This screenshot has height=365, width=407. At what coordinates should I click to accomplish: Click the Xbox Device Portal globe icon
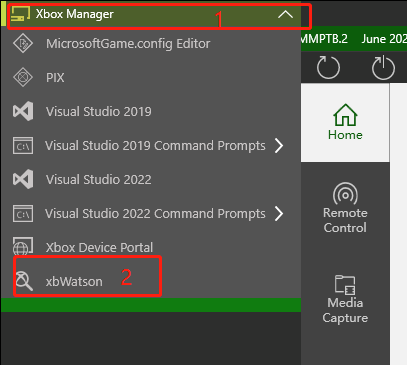click(x=23, y=246)
